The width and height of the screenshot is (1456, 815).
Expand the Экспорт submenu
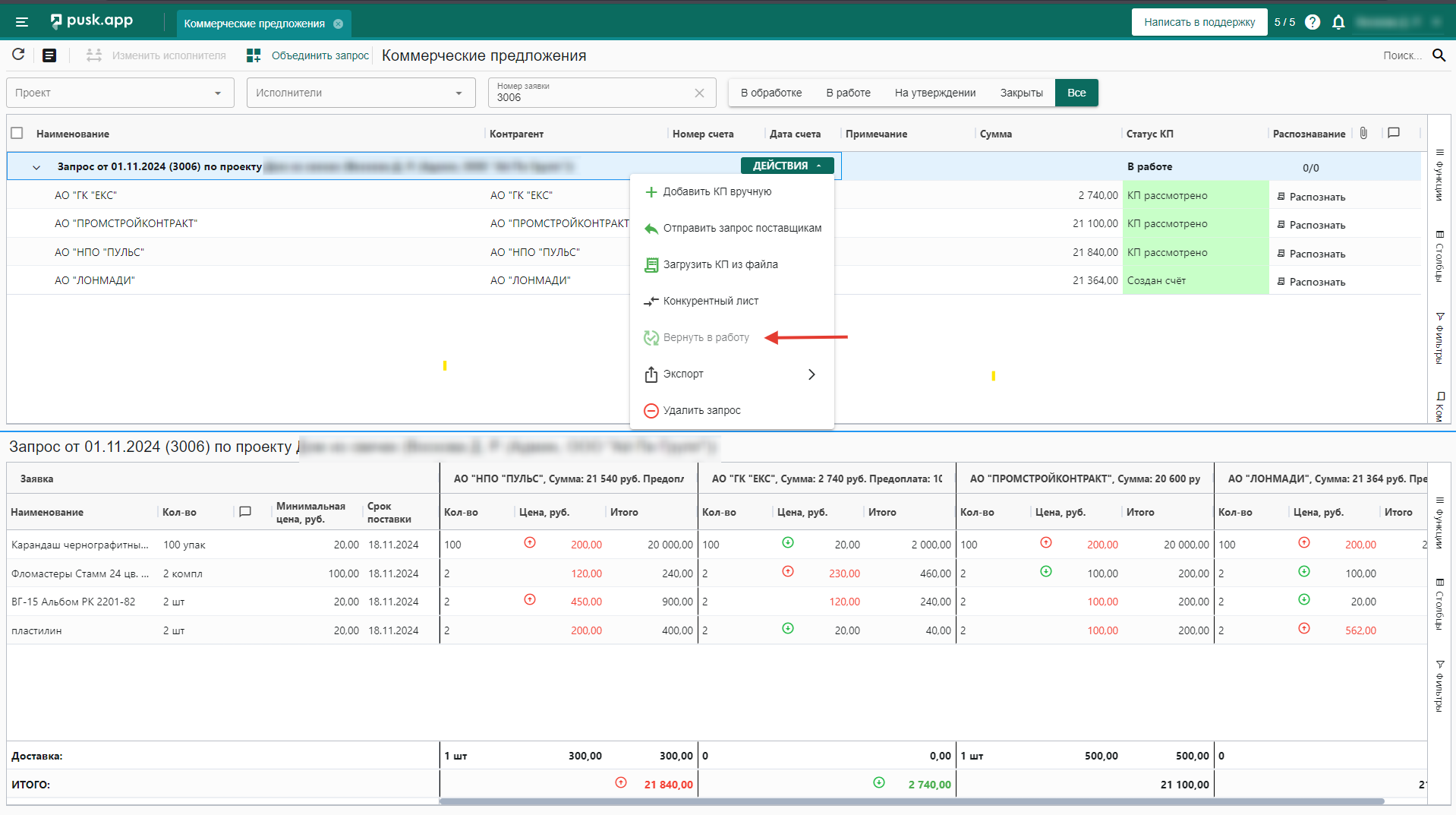point(733,374)
